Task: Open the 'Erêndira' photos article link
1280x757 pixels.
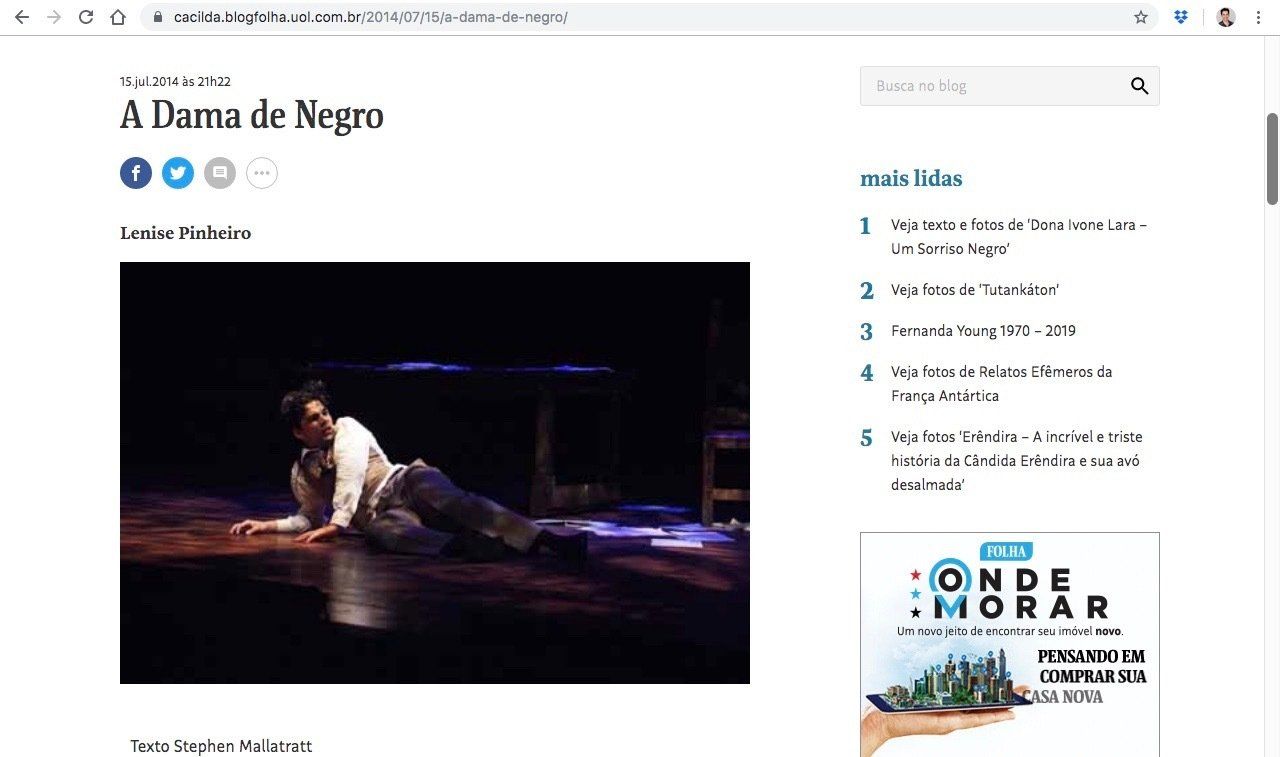Action: [1016, 461]
